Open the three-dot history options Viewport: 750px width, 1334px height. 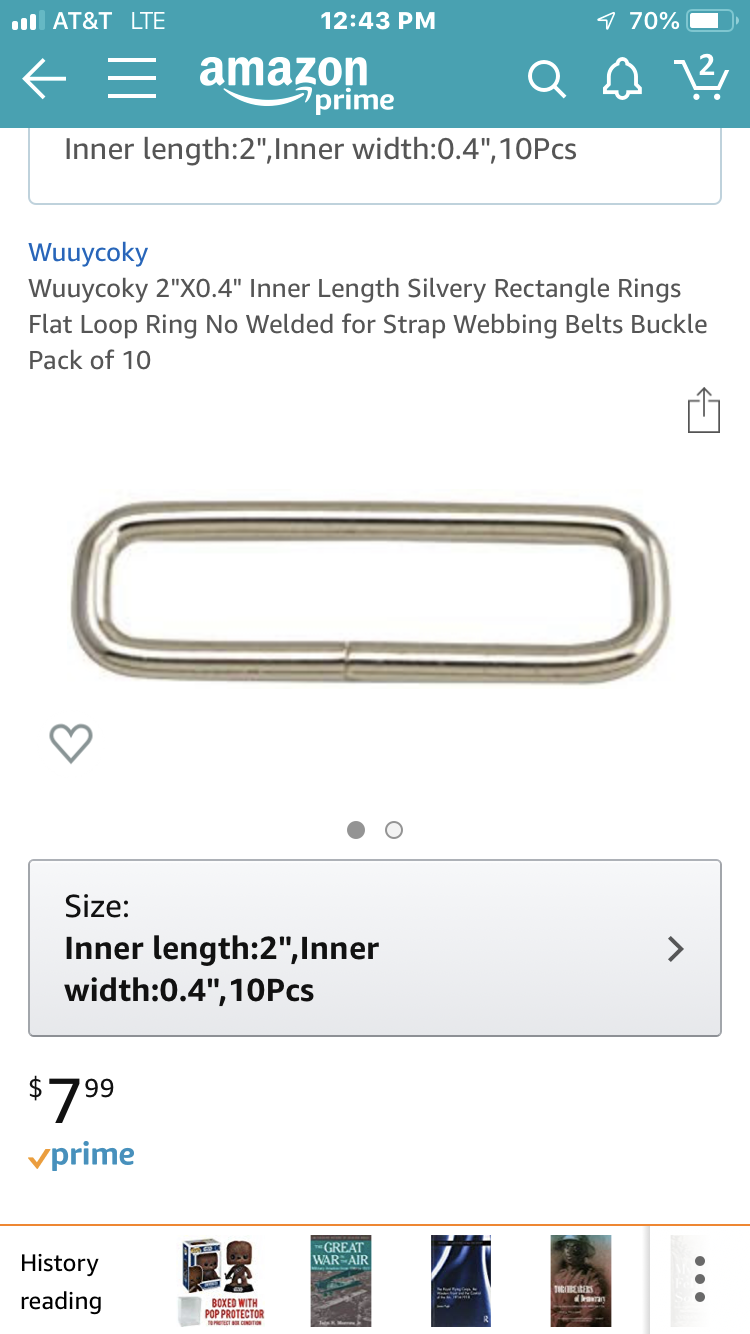tap(700, 1278)
